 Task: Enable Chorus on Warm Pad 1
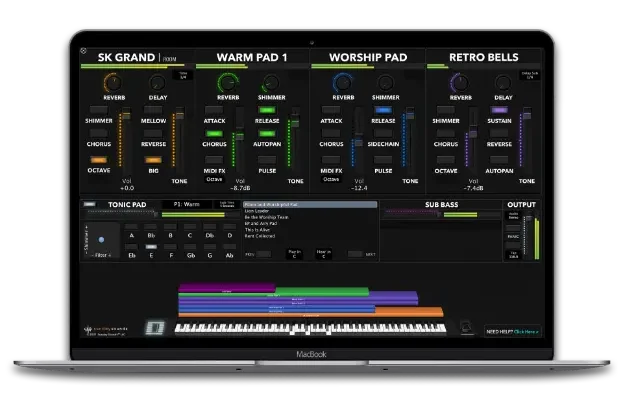point(215,133)
